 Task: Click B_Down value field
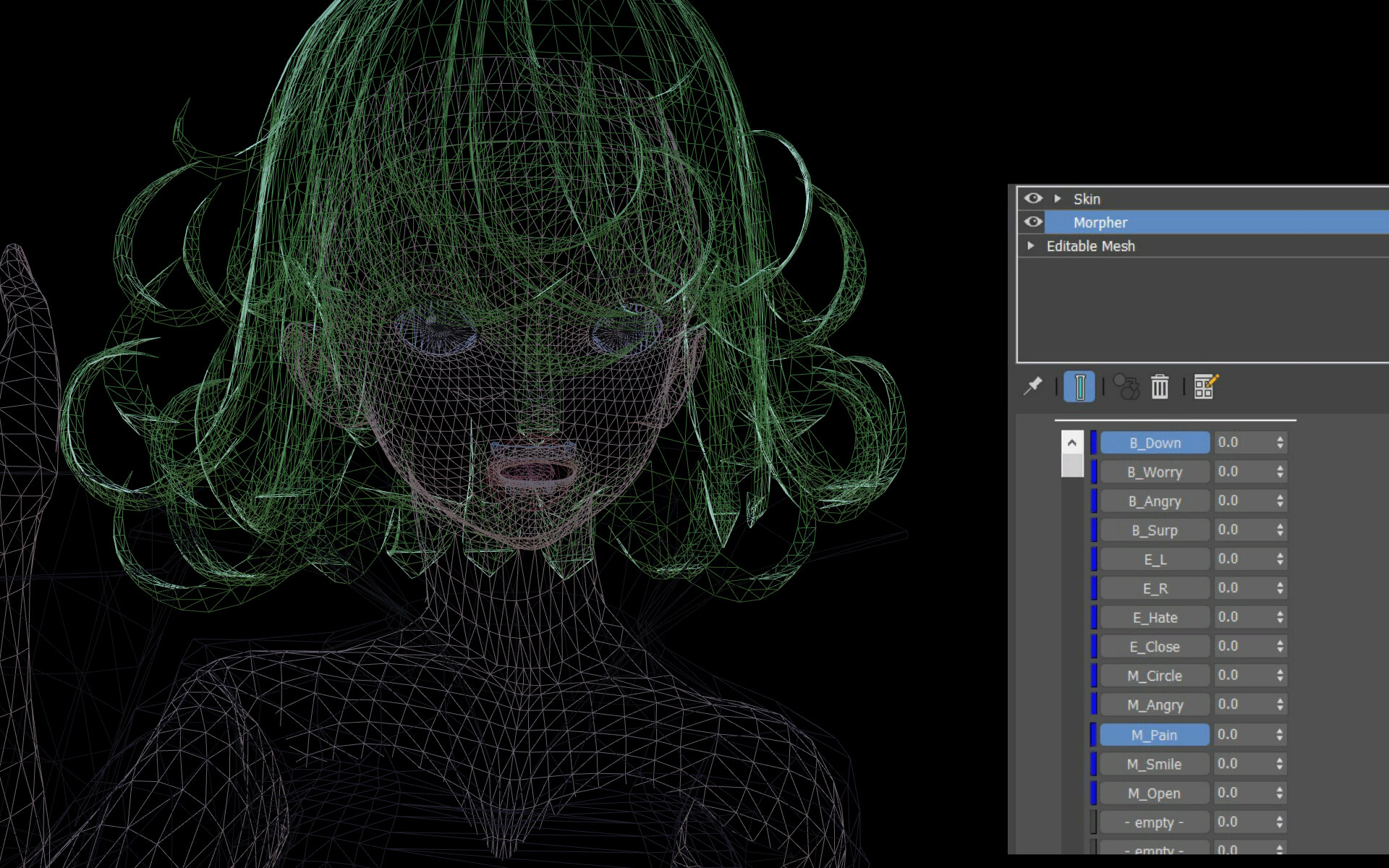(1244, 442)
